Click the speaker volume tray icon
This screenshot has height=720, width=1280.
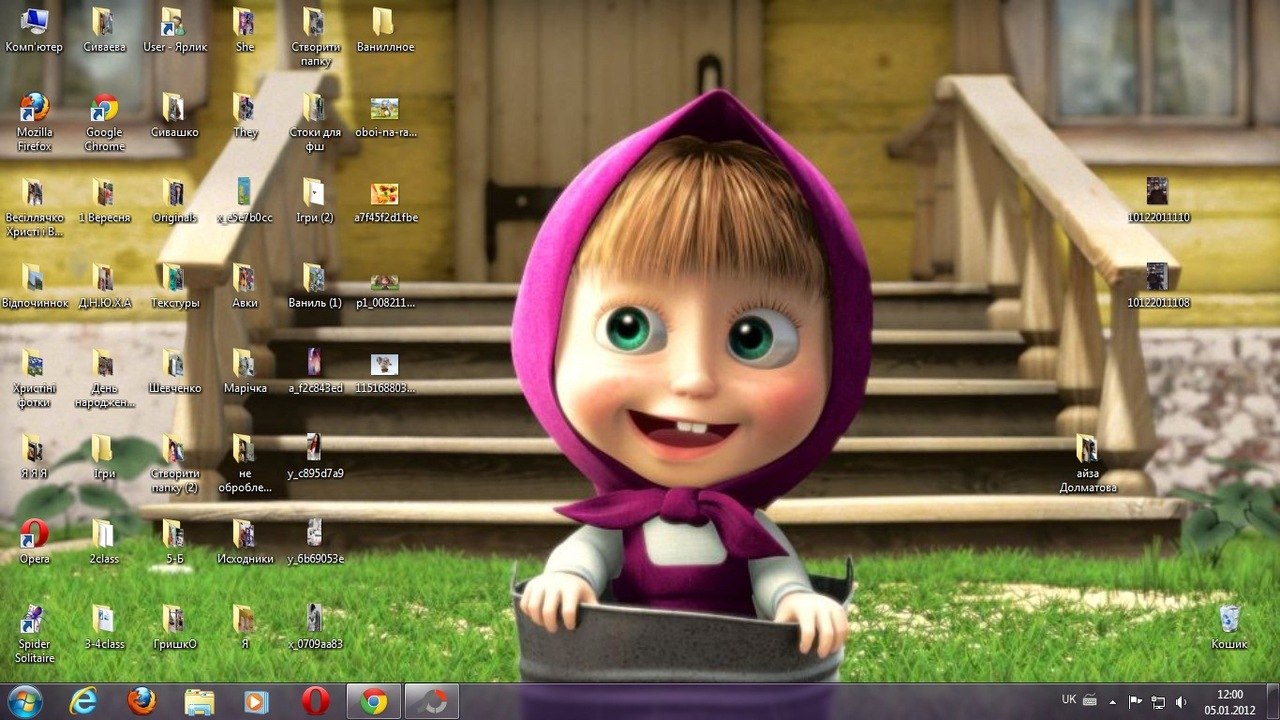(x=1182, y=702)
